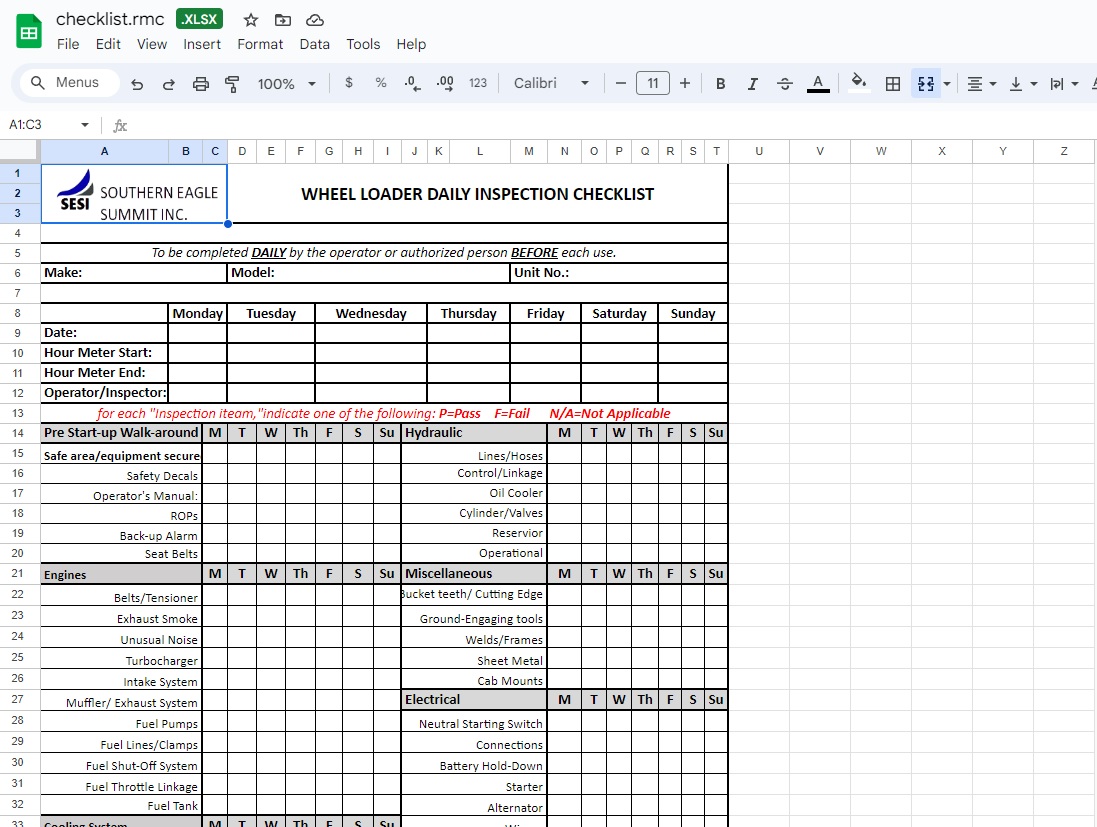This screenshot has height=827, width=1097.
Task: Open the Google Sheets home icon
Action: pos(29,31)
